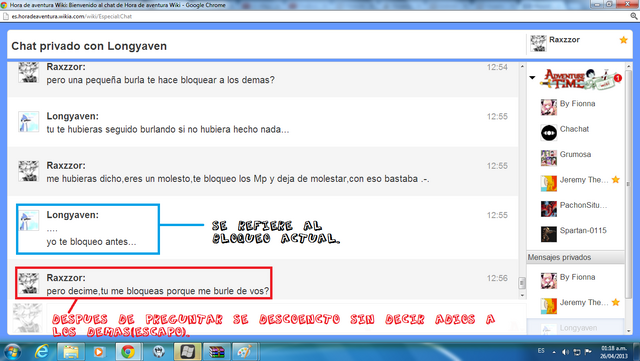Click the user list scrollbar up arrow
The image size is (640, 361).
click(629, 66)
